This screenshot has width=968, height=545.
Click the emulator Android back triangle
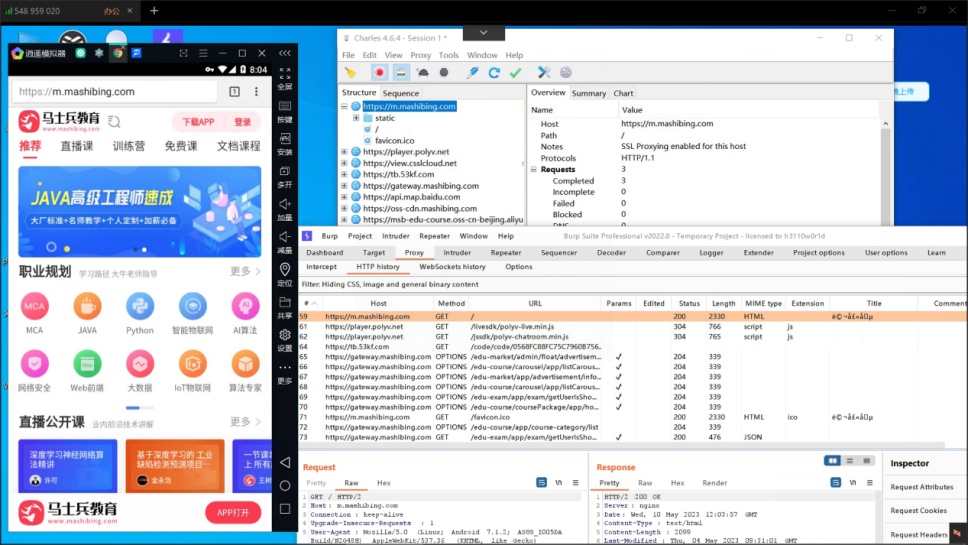pos(285,462)
